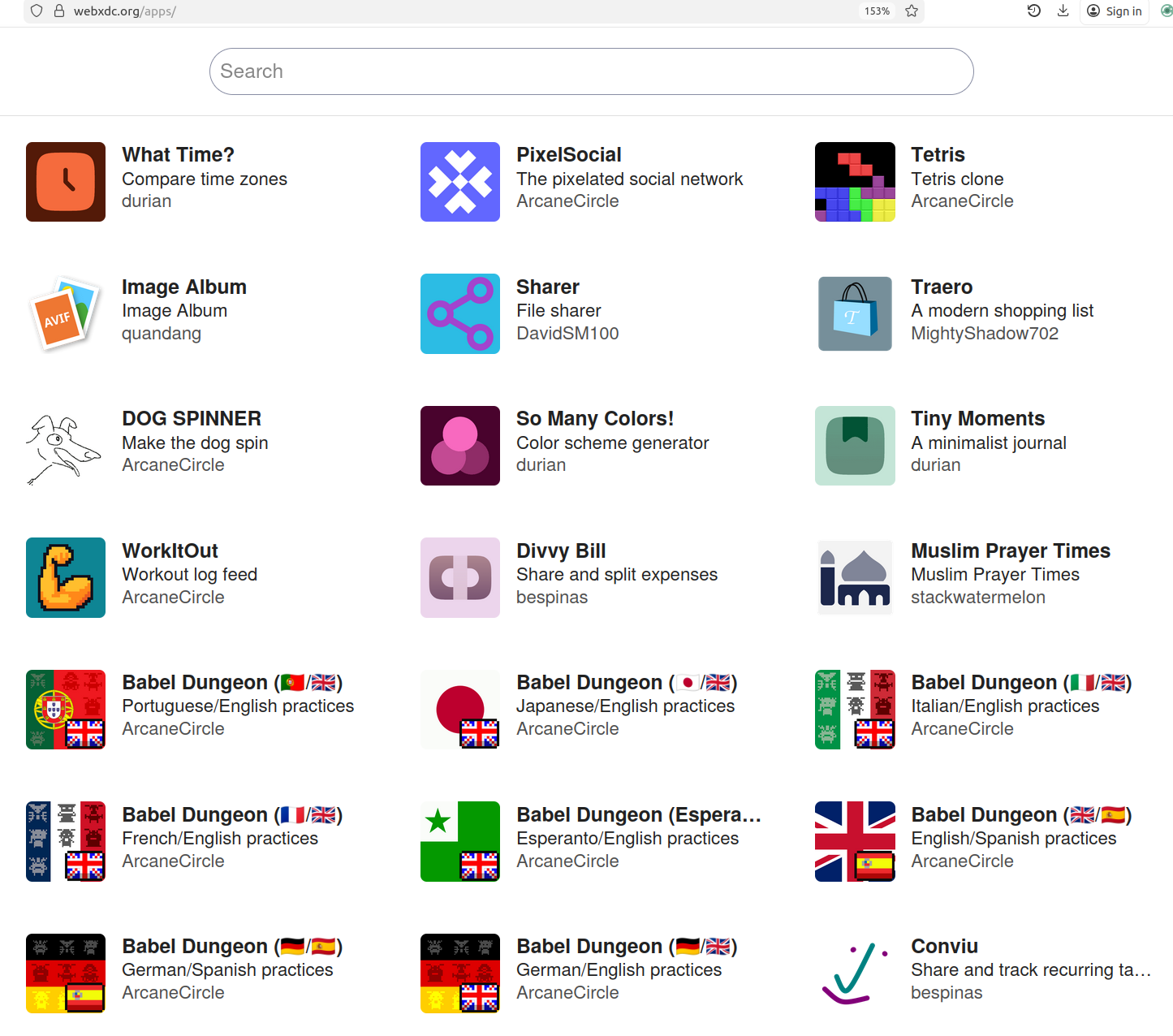The width and height of the screenshot is (1173, 1036).
Task: Click the Conviu checkmark icon
Action: [x=855, y=973]
